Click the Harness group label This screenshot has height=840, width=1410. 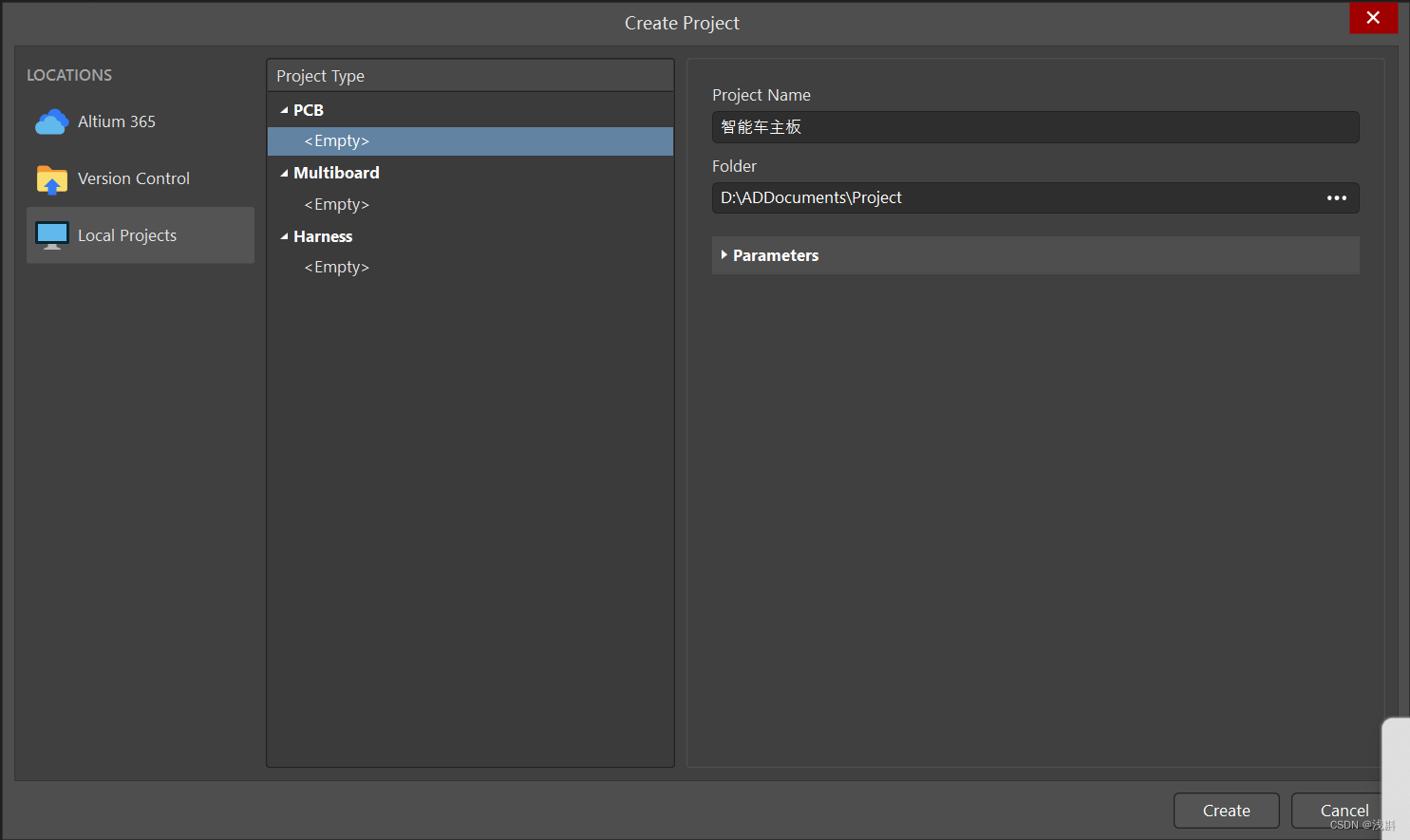tap(323, 236)
